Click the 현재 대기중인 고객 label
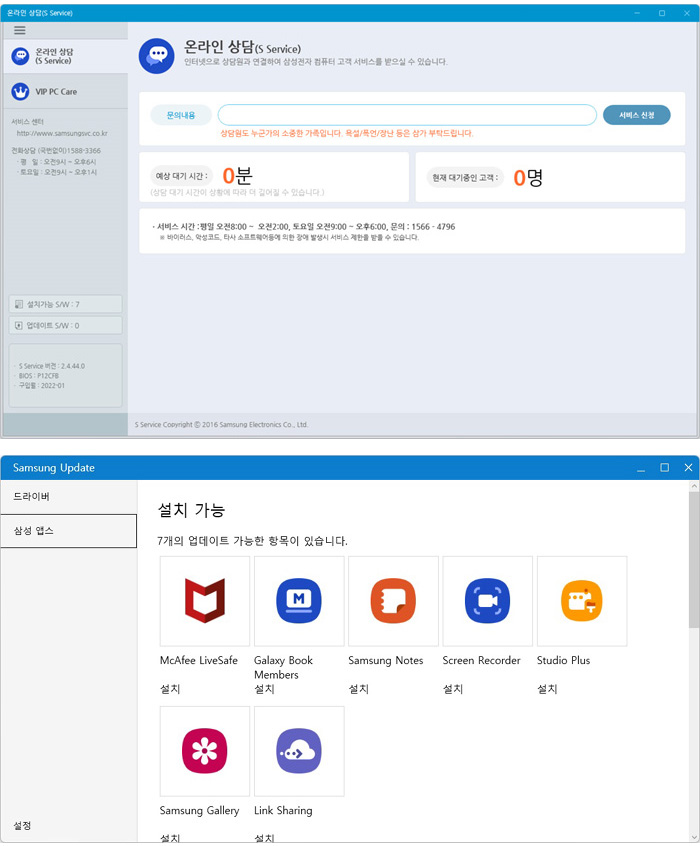Image resolution: width=700 pixels, height=846 pixels. (465, 178)
